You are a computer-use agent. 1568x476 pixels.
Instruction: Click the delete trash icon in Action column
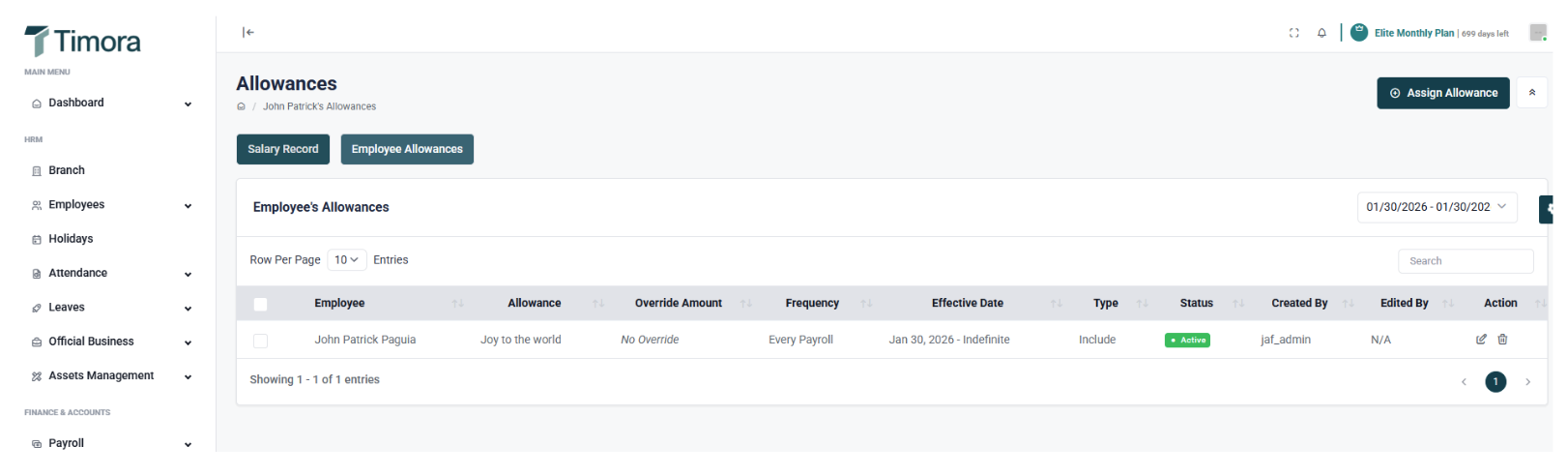click(1502, 340)
